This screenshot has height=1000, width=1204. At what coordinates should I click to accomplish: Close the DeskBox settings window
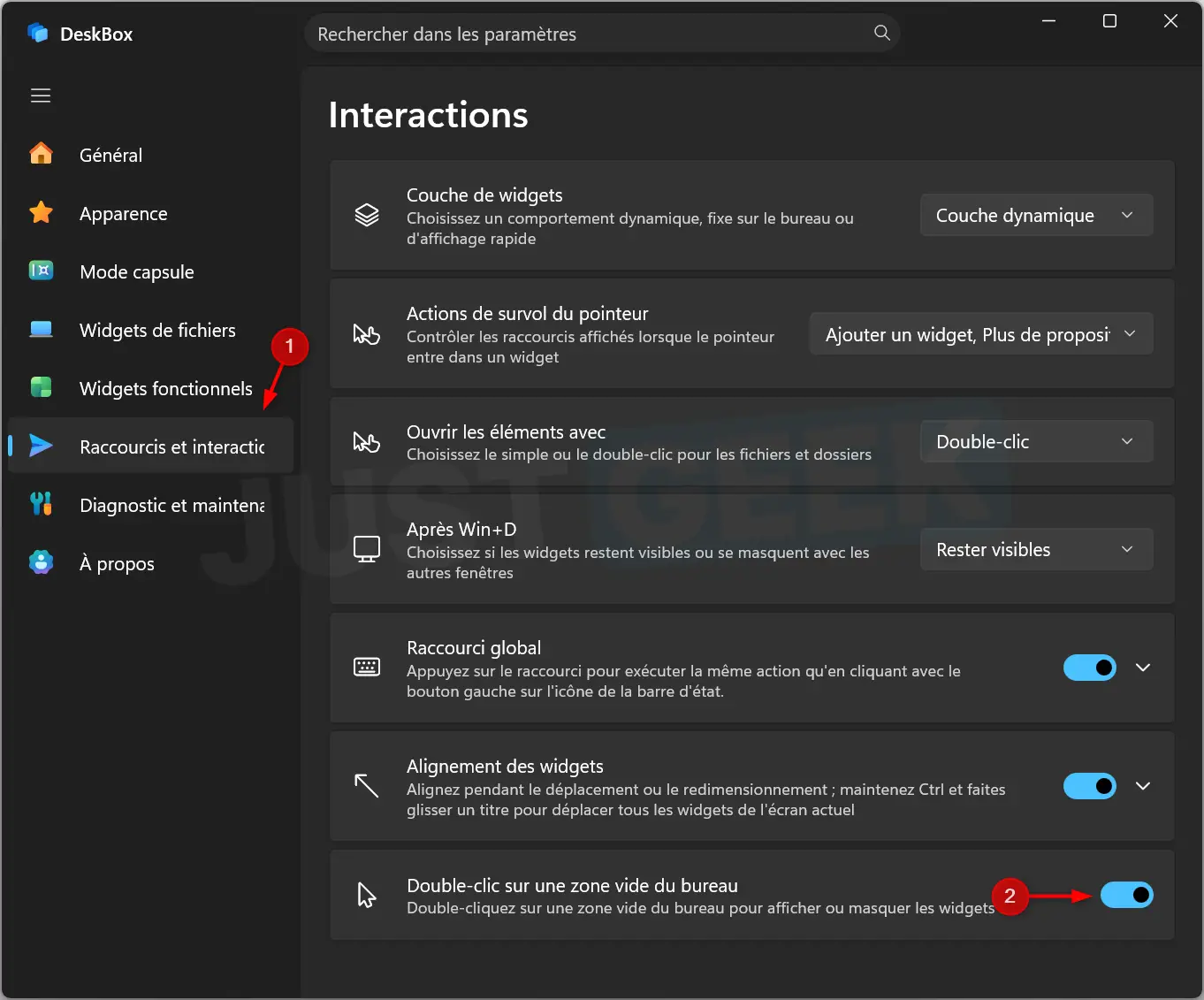tap(1170, 21)
